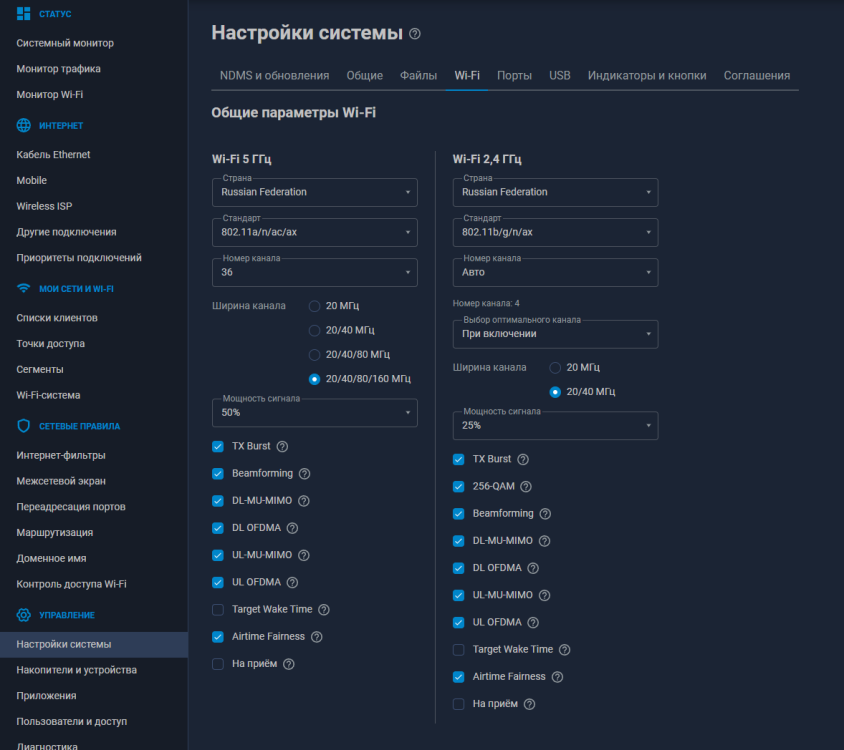Image resolution: width=844 pixels, height=750 pixels.
Task: Open Выбор оптимального канала dropdown
Action: point(555,334)
